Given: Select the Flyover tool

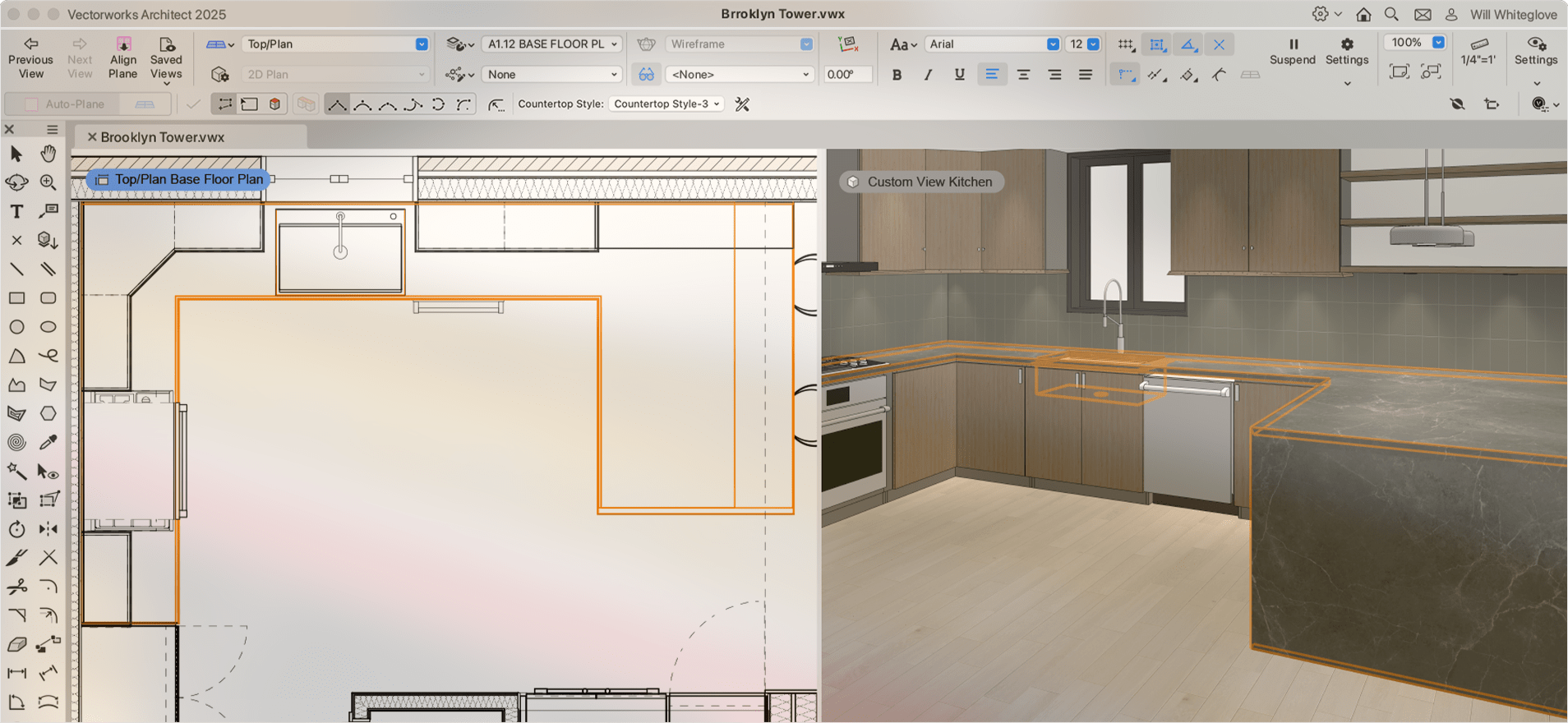Looking at the screenshot, I should [x=16, y=182].
